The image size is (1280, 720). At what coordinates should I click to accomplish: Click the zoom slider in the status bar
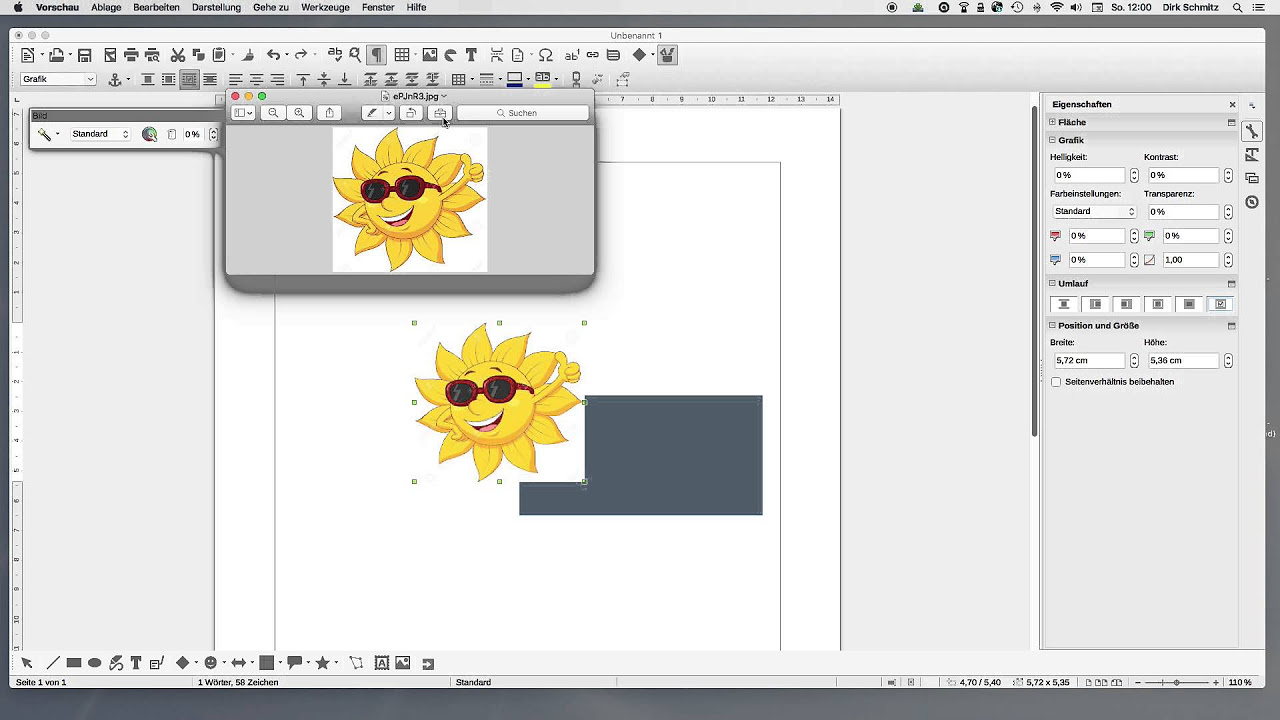pyautogui.click(x=1176, y=682)
